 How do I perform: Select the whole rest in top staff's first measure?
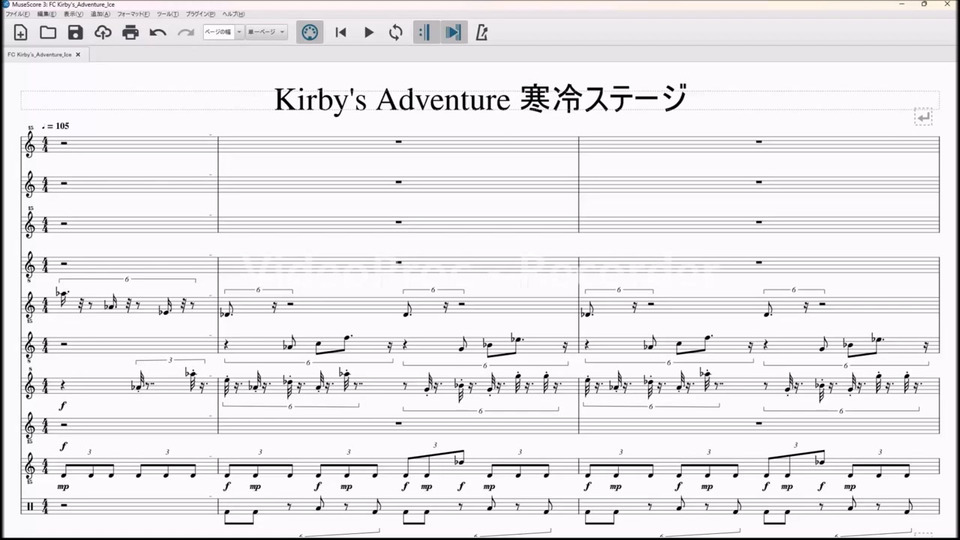point(64,143)
